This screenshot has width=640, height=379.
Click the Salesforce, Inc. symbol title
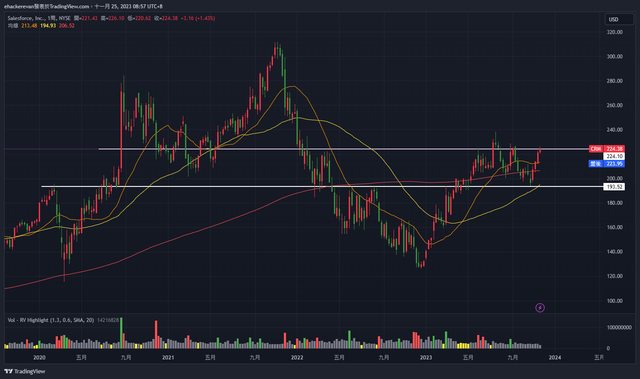click(26, 18)
